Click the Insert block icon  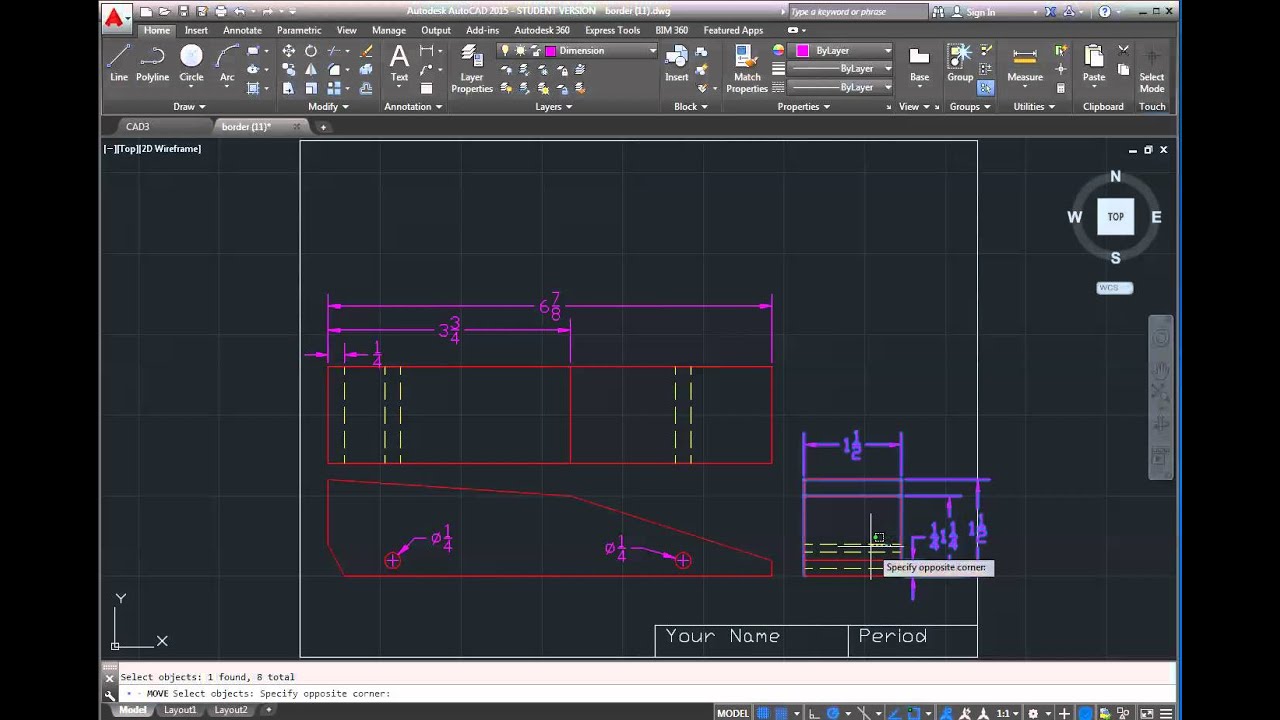677,62
